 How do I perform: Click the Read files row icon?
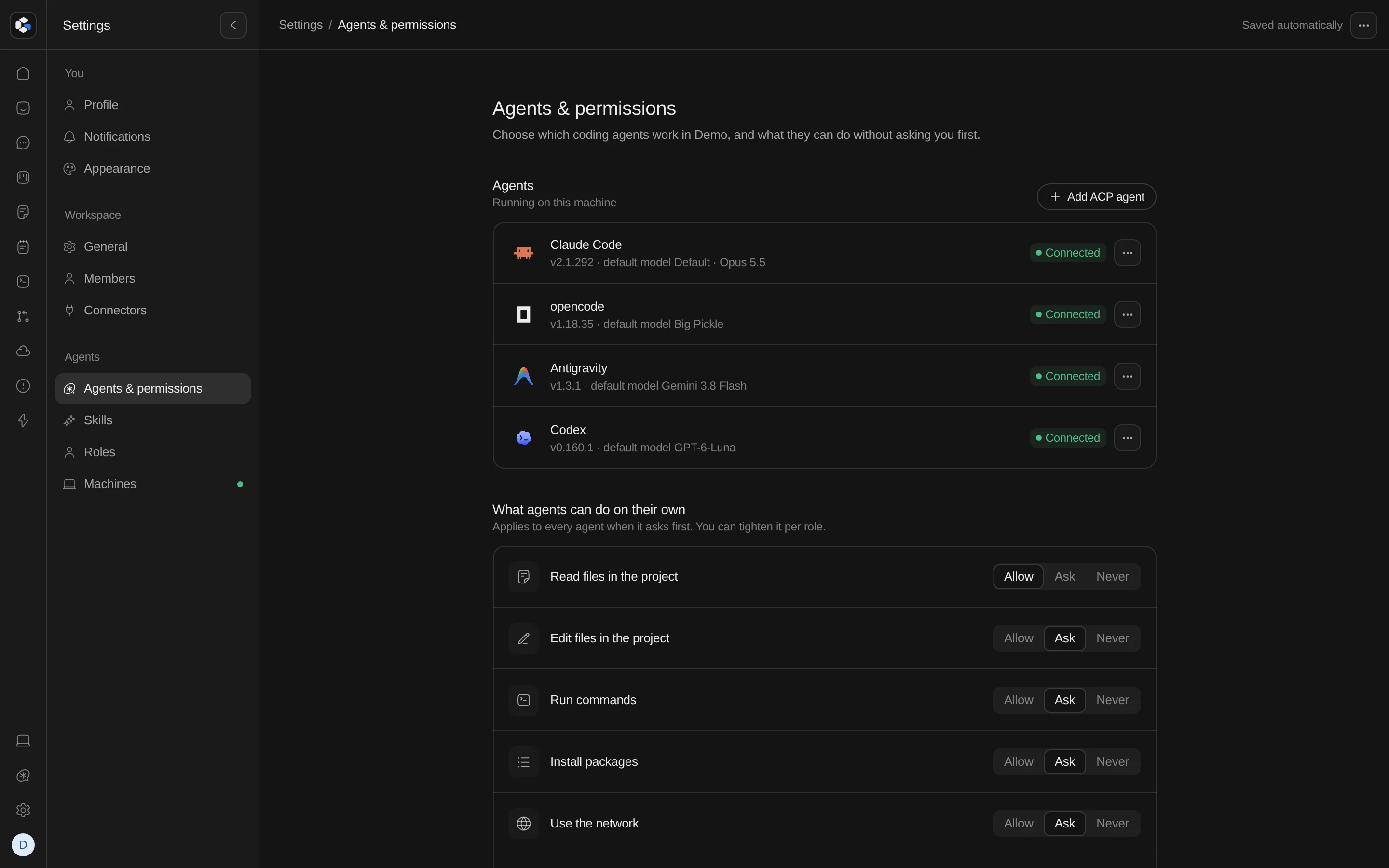523,576
